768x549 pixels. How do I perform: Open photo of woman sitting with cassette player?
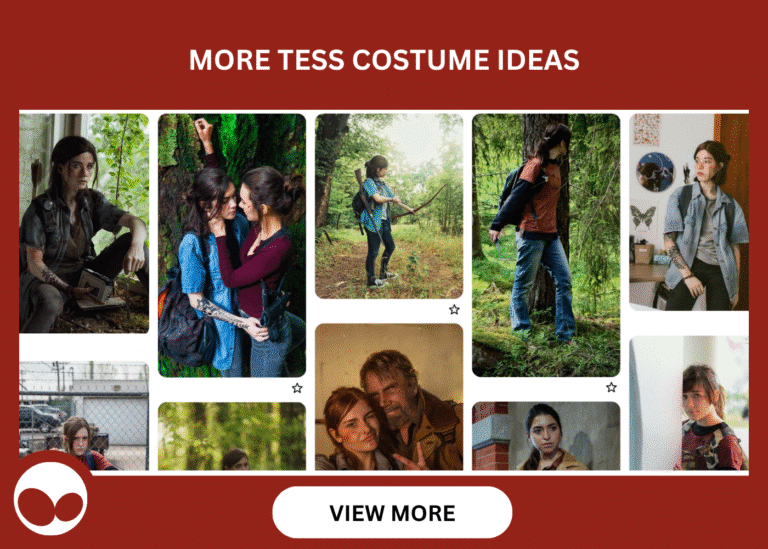pos(84,223)
